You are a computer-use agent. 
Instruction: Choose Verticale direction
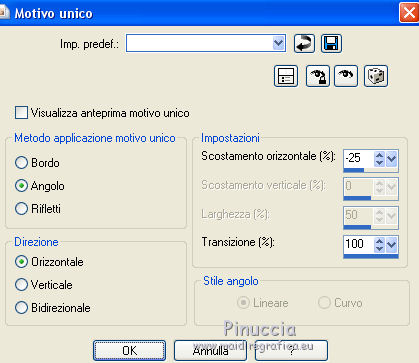(x=21, y=285)
